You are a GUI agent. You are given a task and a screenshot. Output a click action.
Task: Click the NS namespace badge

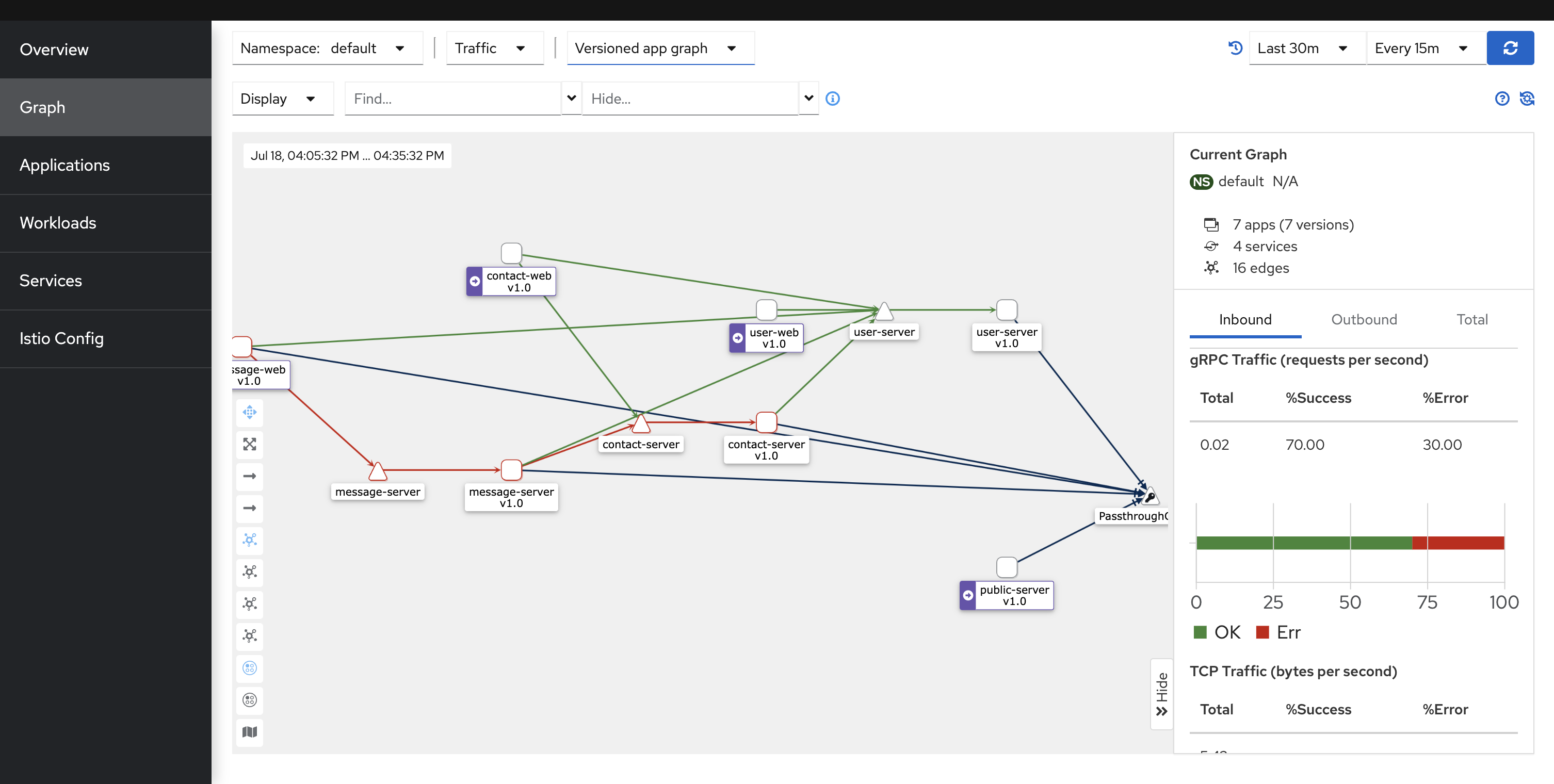pos(1201,182)
